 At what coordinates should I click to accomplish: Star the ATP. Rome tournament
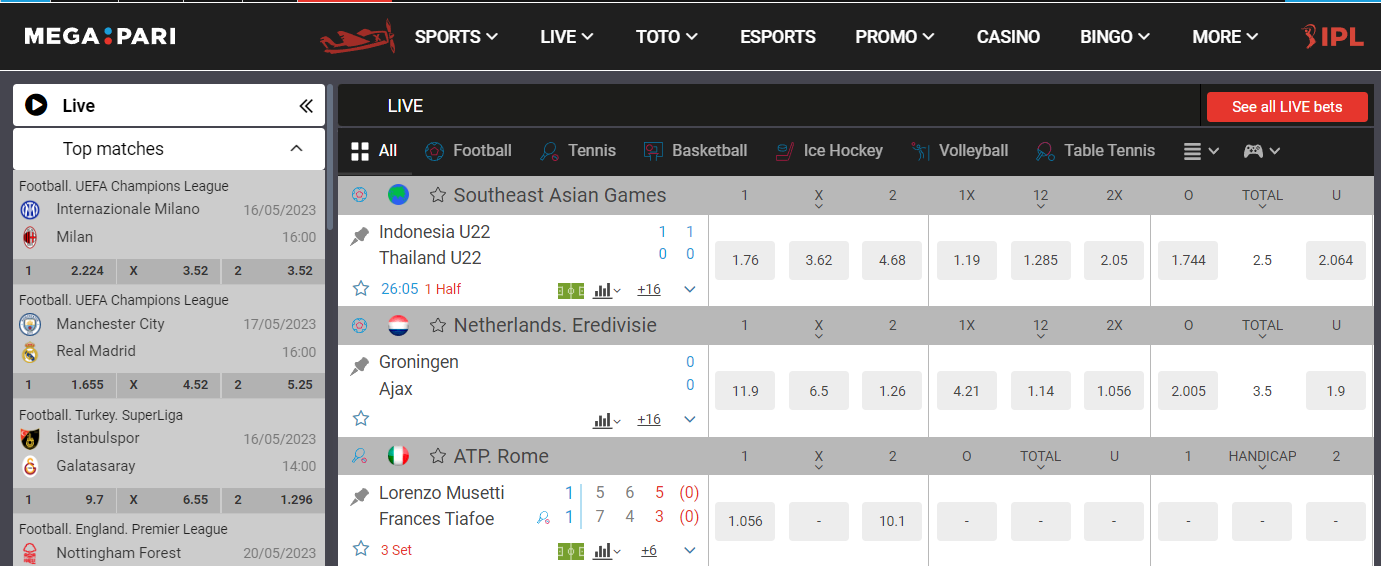coord(437,456)
